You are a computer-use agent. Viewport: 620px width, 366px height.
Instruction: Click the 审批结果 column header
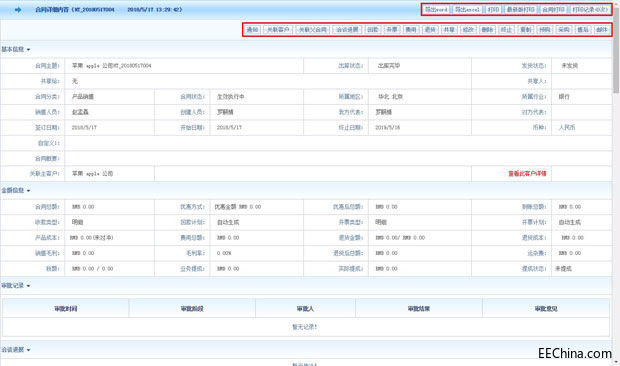[x=419, y=309]
